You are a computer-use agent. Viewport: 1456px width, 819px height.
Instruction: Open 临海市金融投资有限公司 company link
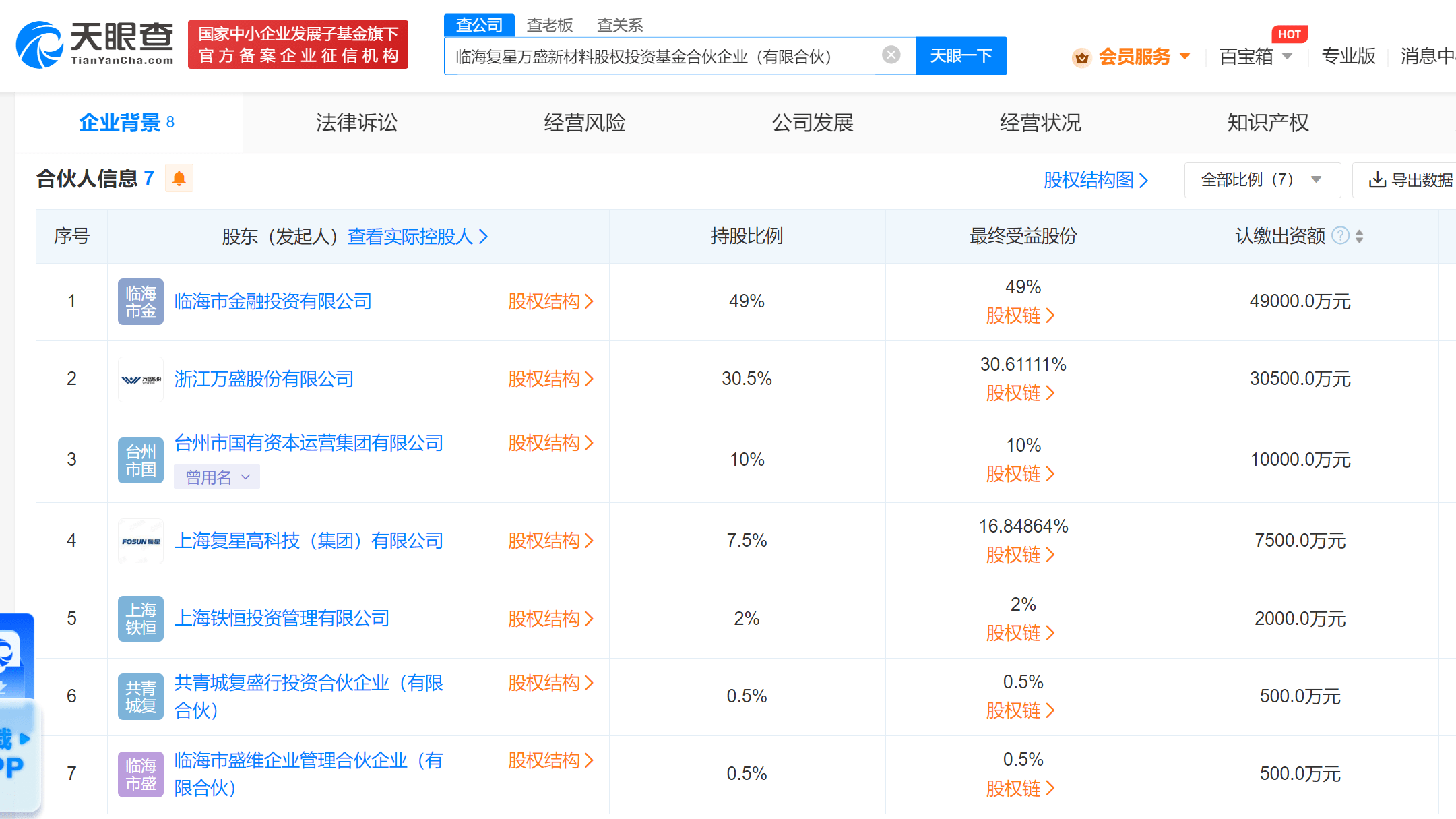pyautogui.click(x=273, y=301)
